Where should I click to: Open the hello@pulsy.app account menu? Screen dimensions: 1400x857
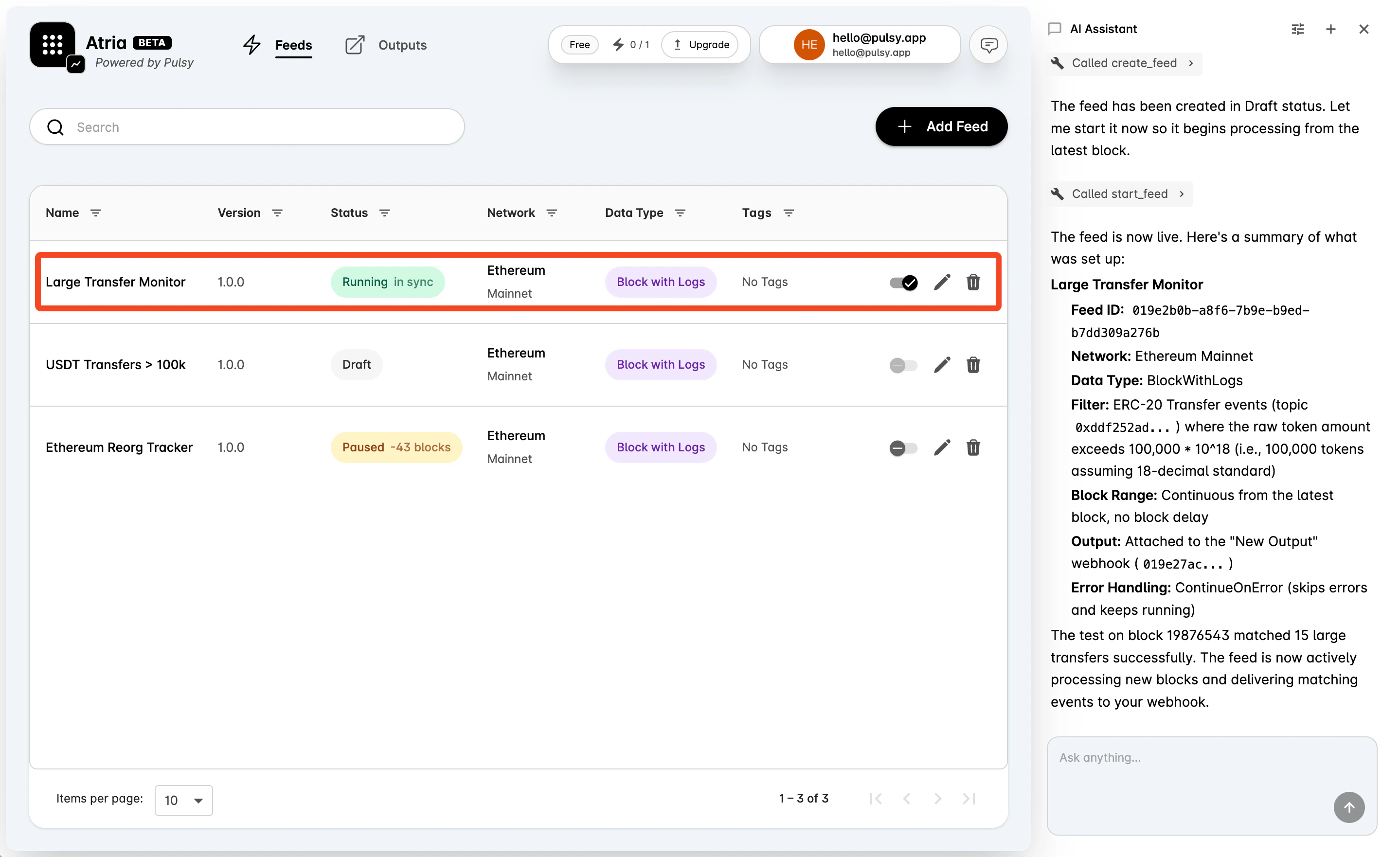860,45
